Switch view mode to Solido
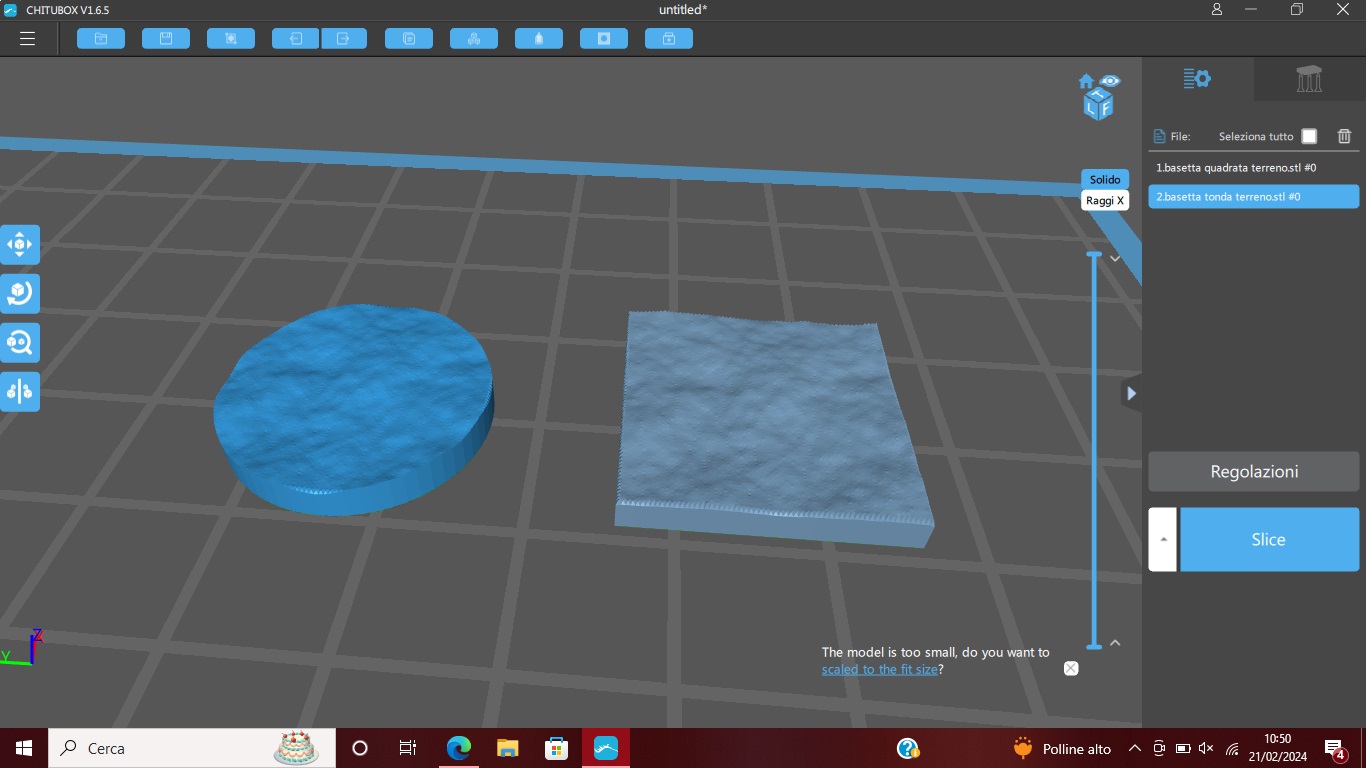The width and height of the screenshot is (1366, 768). point(1105,179)
